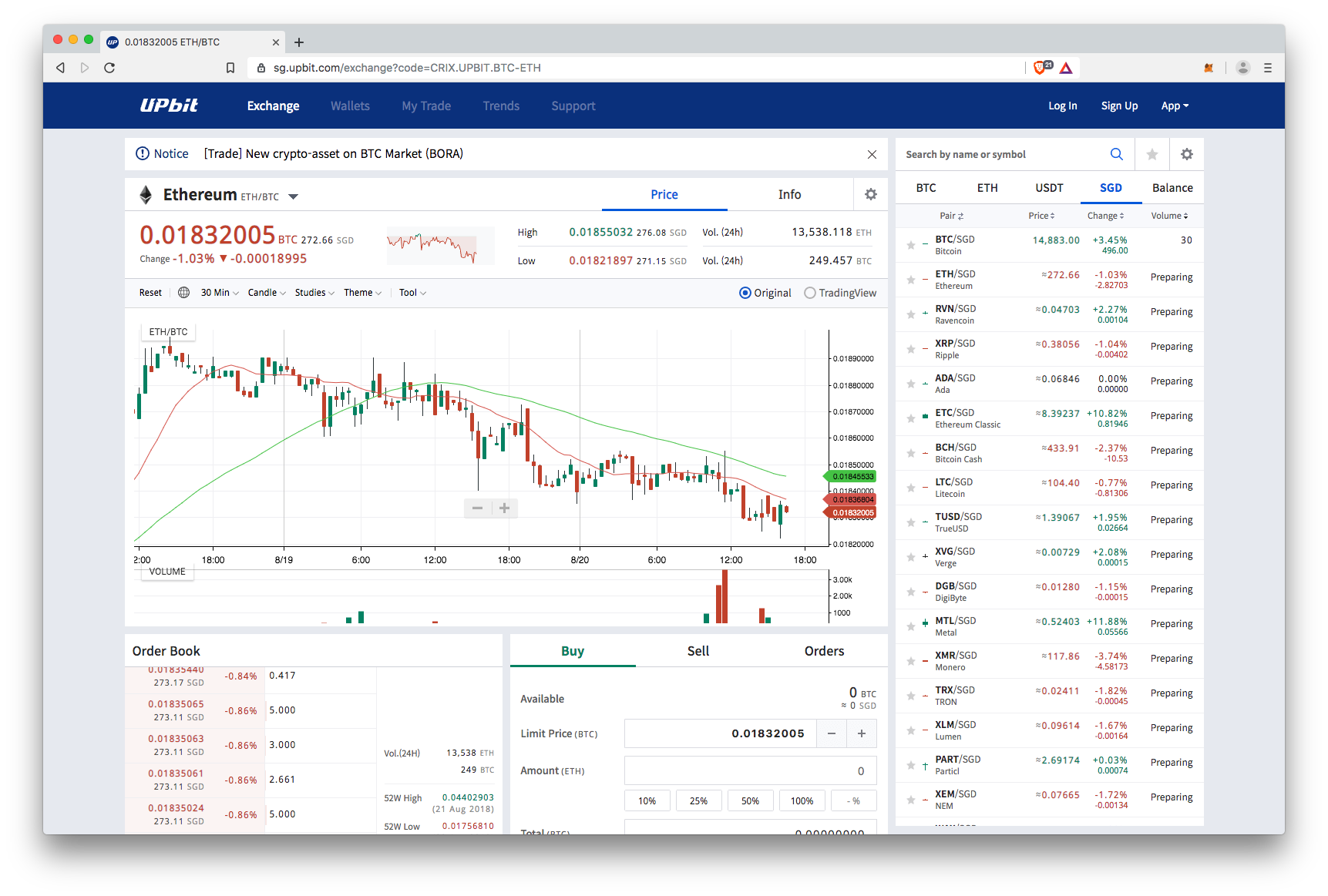The height and width of the screenshot is (896, 1328).
Task: Zoom in chart with plus button
Action: pyautogui.click(x=504, y=508)
